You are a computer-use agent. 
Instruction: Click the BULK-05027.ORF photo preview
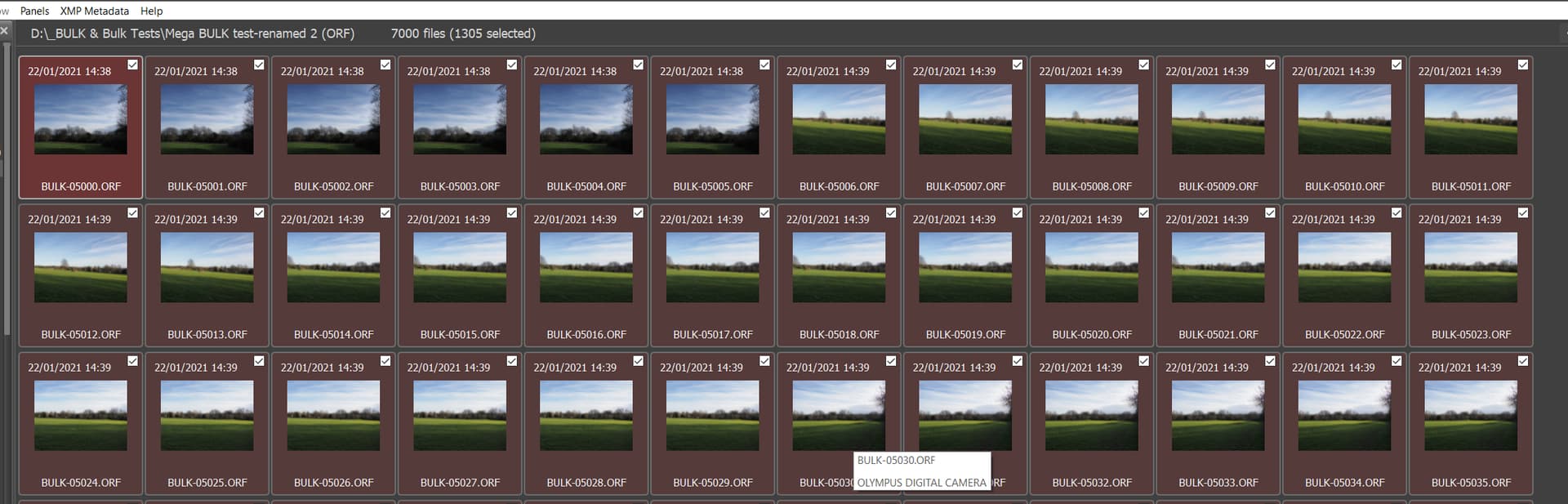tap(459, 415)
